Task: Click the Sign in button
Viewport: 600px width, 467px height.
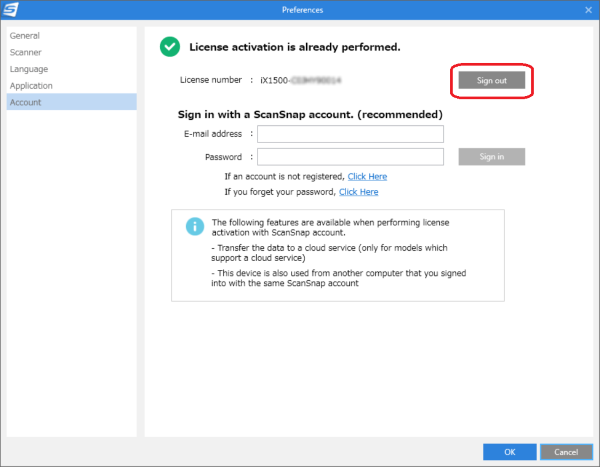Action: point(492,157)
